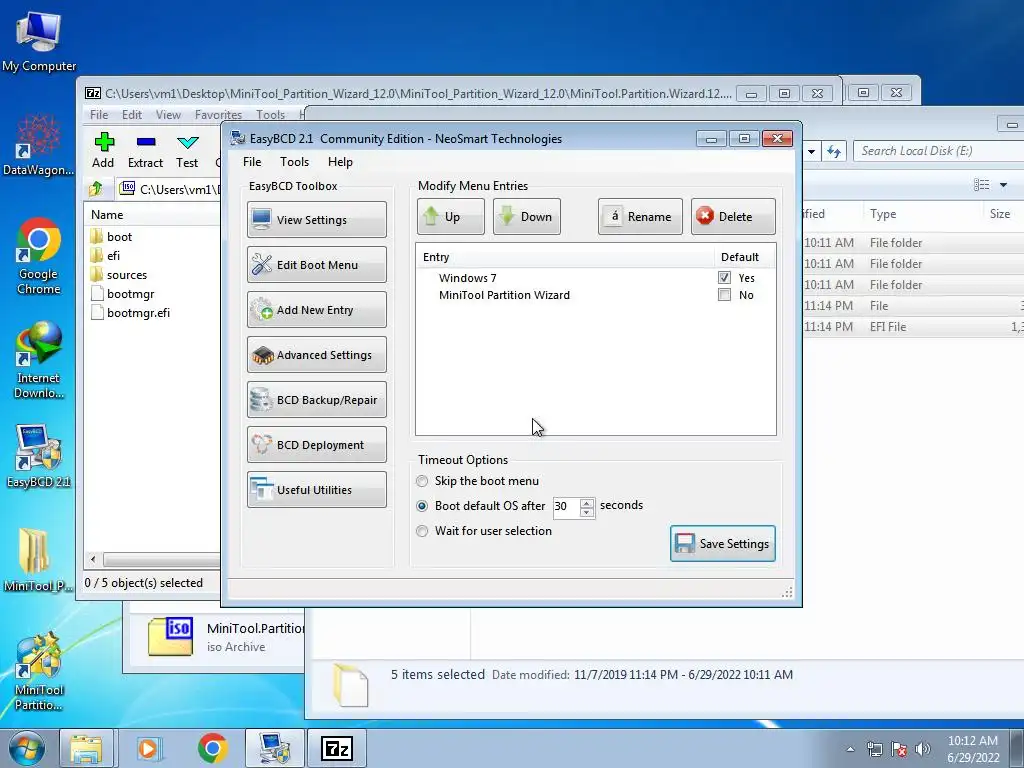The height and width of the screenshot is (768, 1024).
Task: Open MiniTool Partition desktop shortcut
Action: 39,671
